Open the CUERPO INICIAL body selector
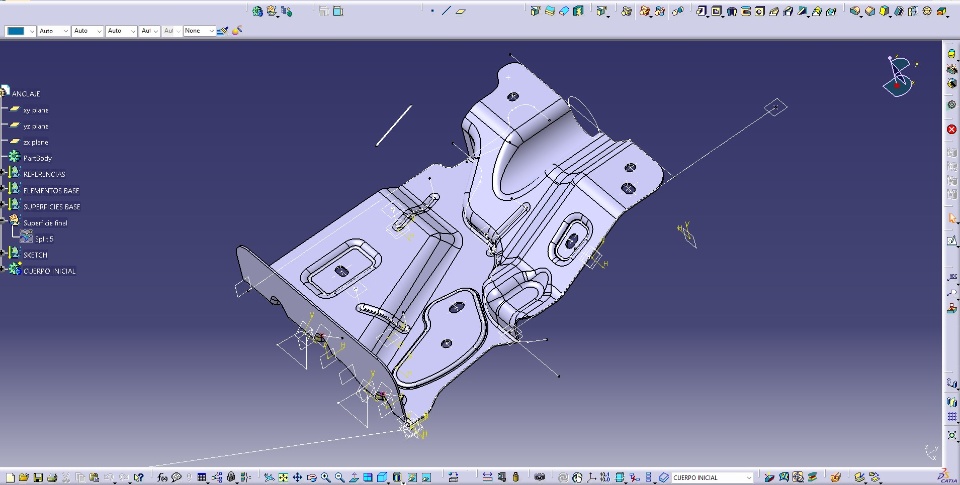960x485 pixels. pyautogui.click(x=712, y=477)
